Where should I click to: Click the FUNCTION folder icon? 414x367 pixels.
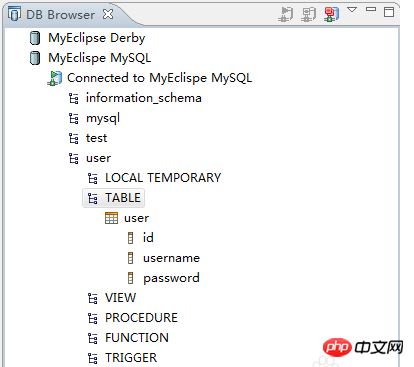tap(93, 338)
